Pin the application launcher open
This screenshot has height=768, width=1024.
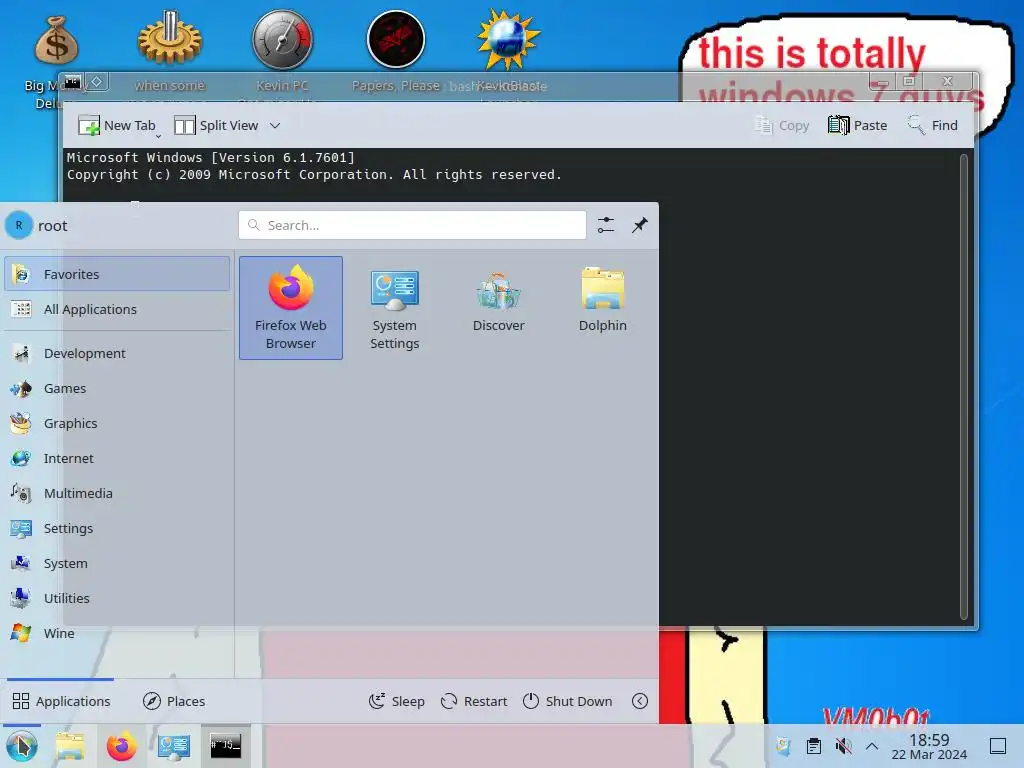click(x=640, y=225)
